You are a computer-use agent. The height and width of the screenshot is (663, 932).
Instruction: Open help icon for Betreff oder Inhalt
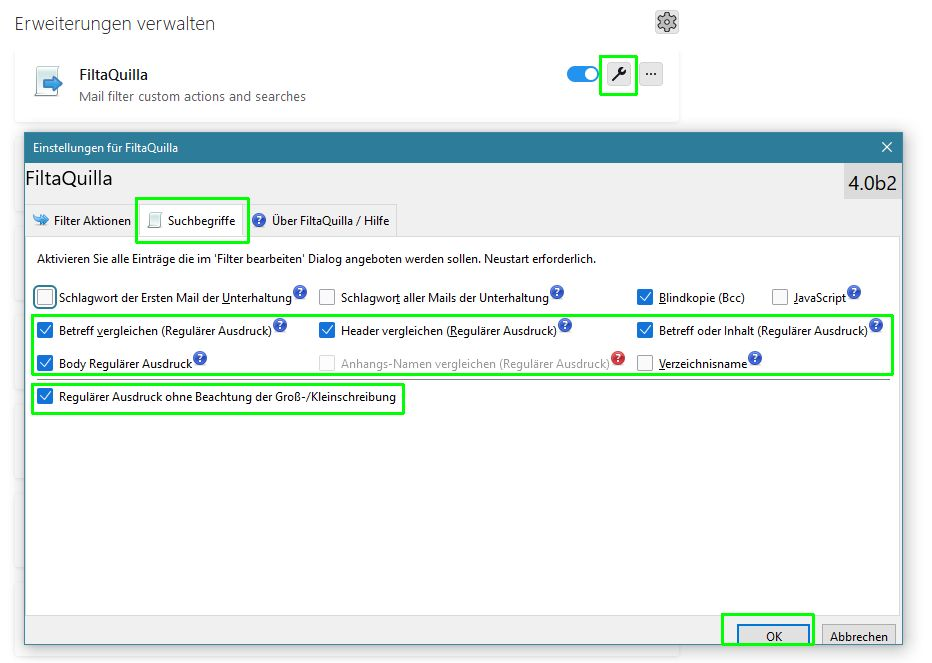(x=876, y=325)
